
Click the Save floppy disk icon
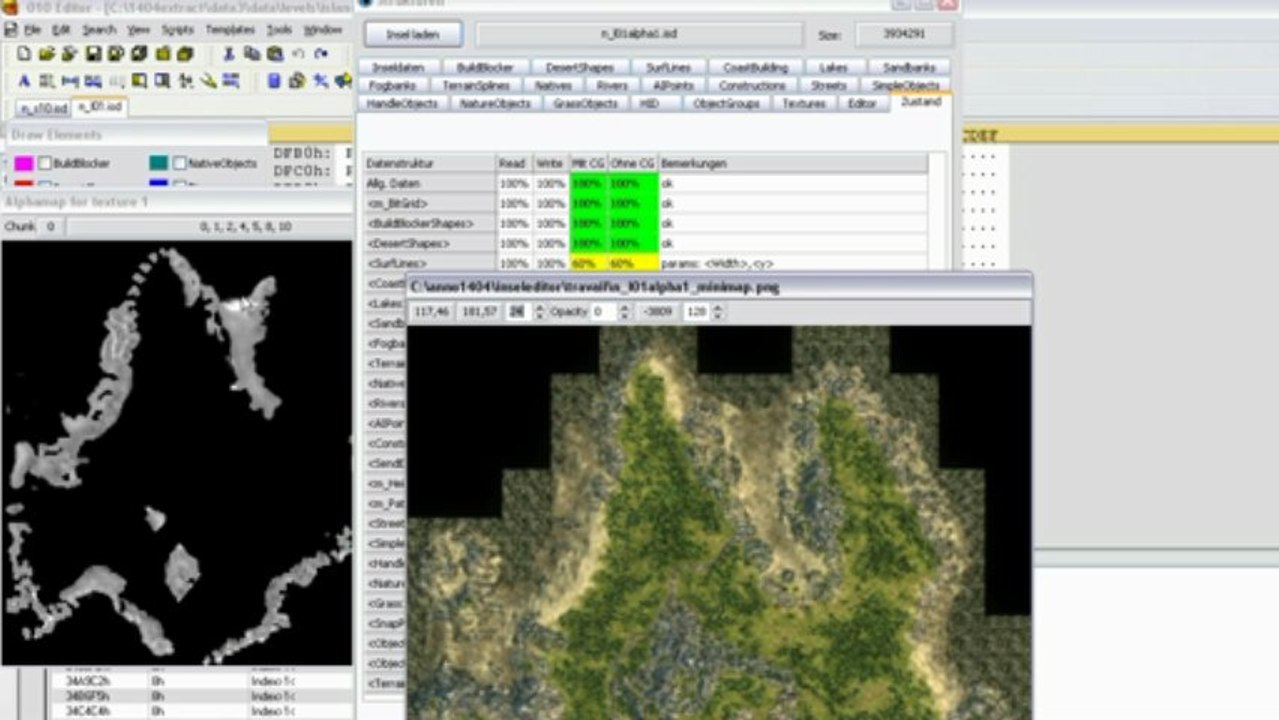click(x=93, y=54)
